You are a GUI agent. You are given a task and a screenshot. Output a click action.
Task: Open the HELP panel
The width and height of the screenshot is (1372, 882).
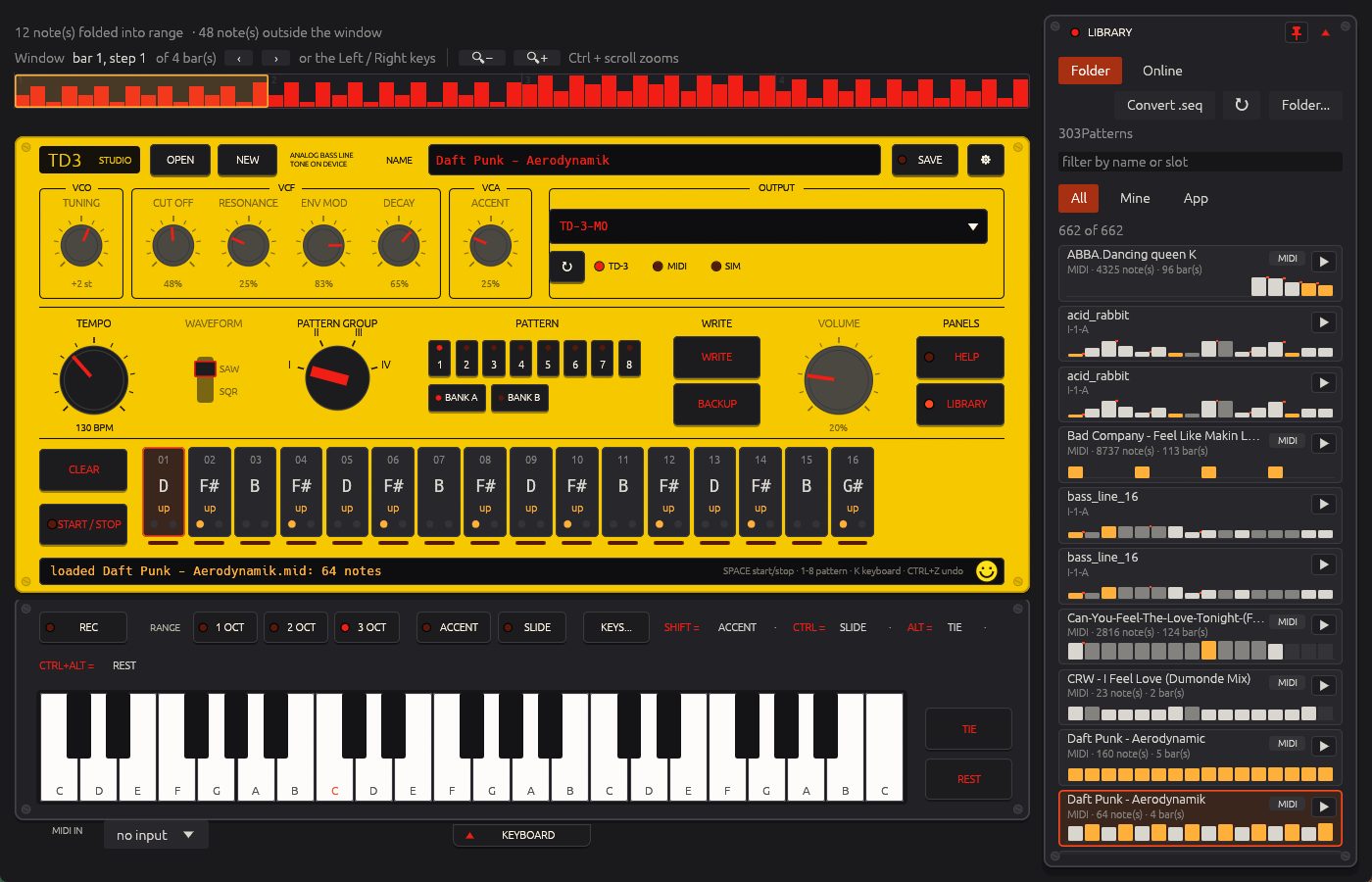[960, 357]
